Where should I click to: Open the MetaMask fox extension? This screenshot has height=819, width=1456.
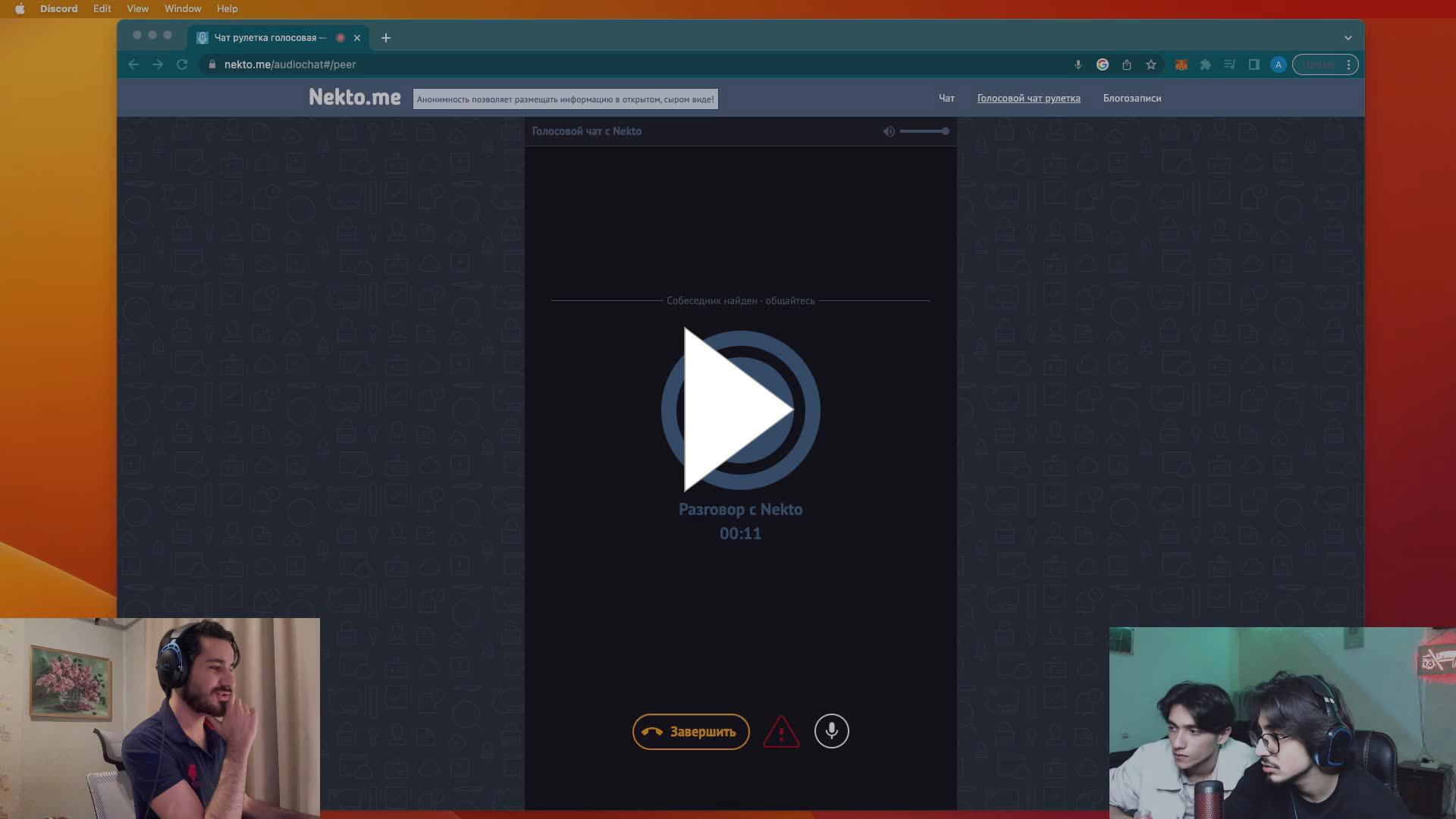[1181, 65]
